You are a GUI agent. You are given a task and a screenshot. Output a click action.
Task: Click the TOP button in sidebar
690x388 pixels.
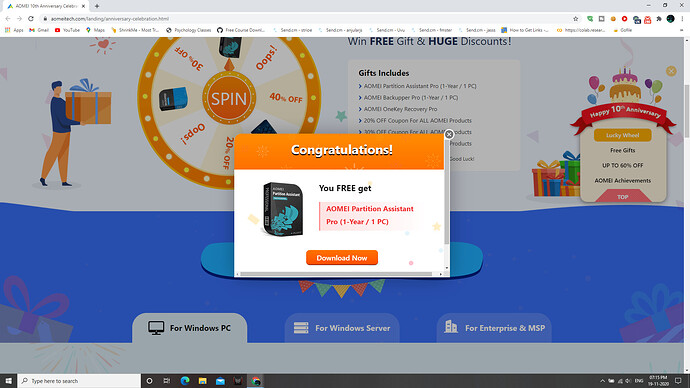(622, 197)
